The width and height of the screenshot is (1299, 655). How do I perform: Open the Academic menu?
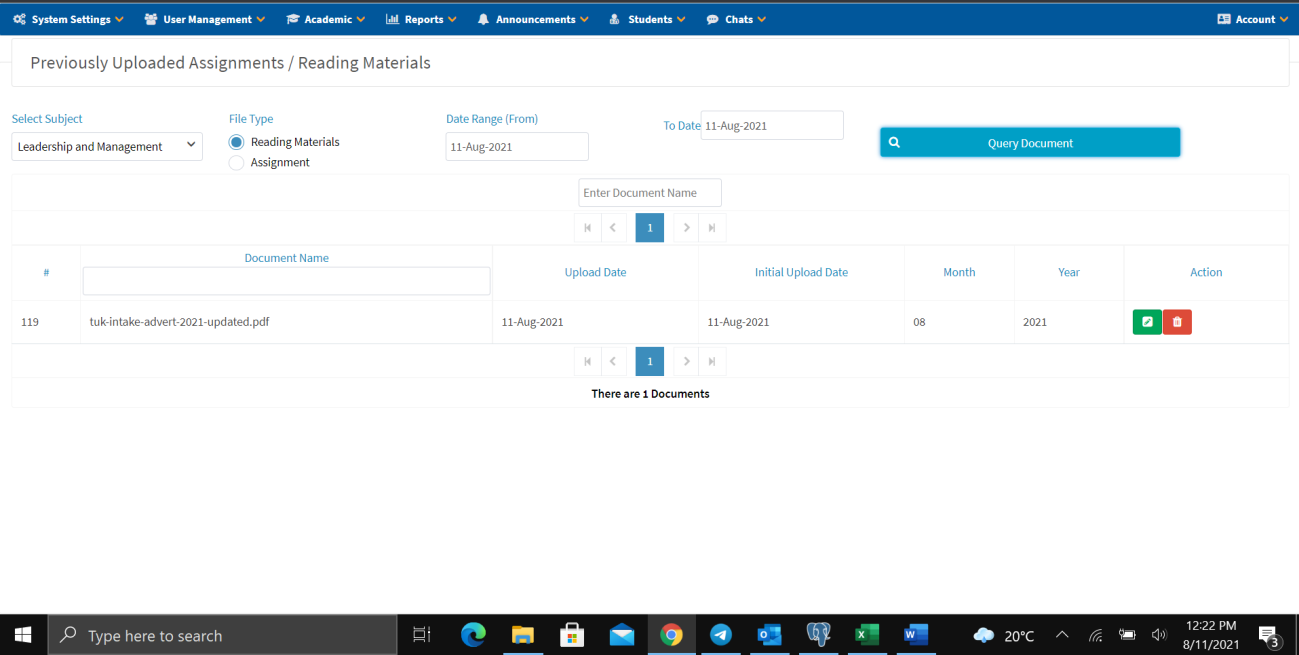[x=325, y=18]
